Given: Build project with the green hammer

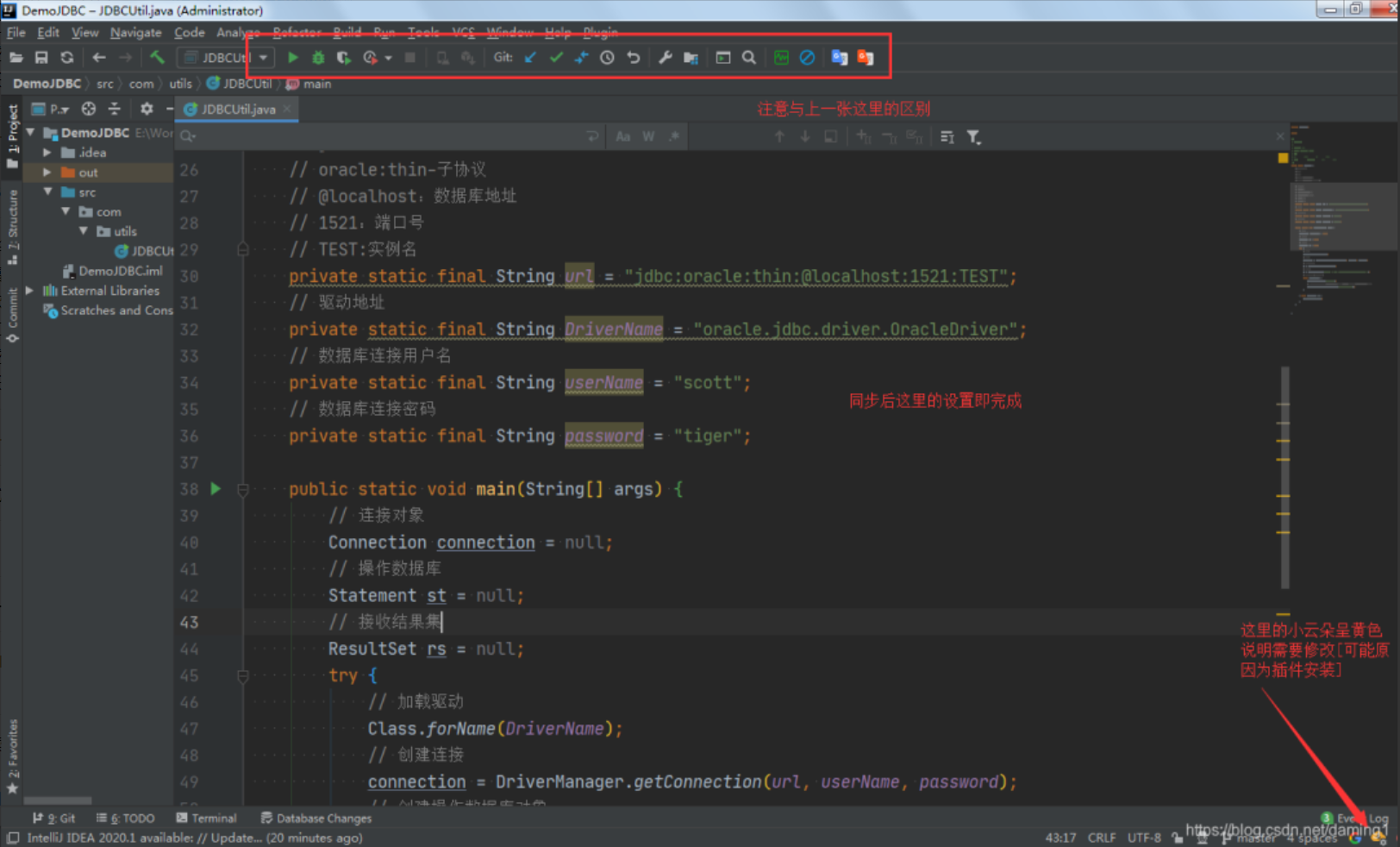Looking at the screenshot, I should (157, 58).
